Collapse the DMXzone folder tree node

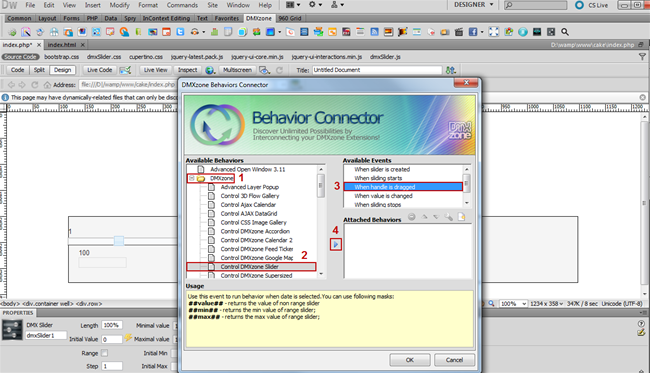[x=192, y=178]
